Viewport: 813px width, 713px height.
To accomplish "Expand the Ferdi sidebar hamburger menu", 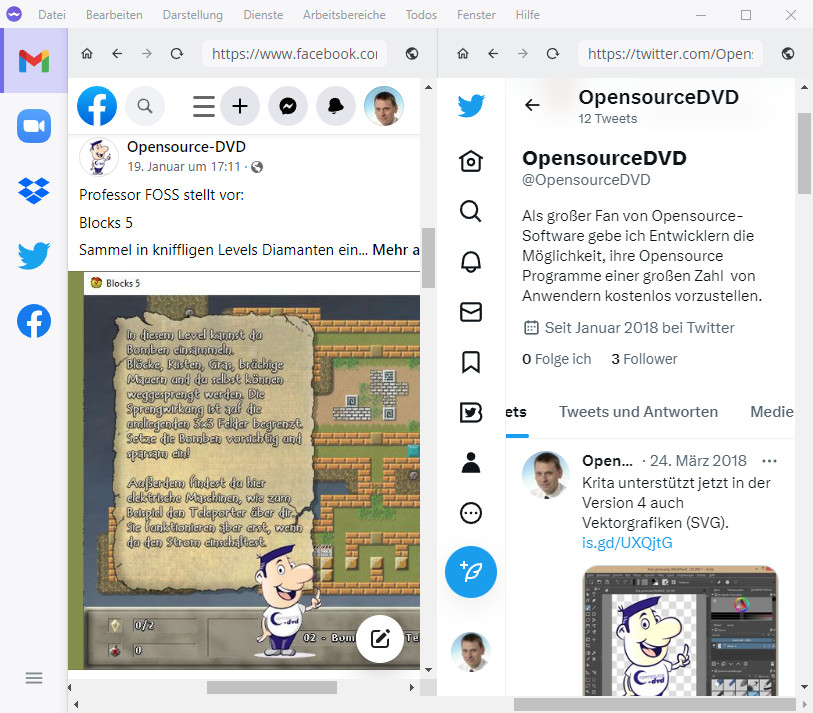I will pos(33,678).
